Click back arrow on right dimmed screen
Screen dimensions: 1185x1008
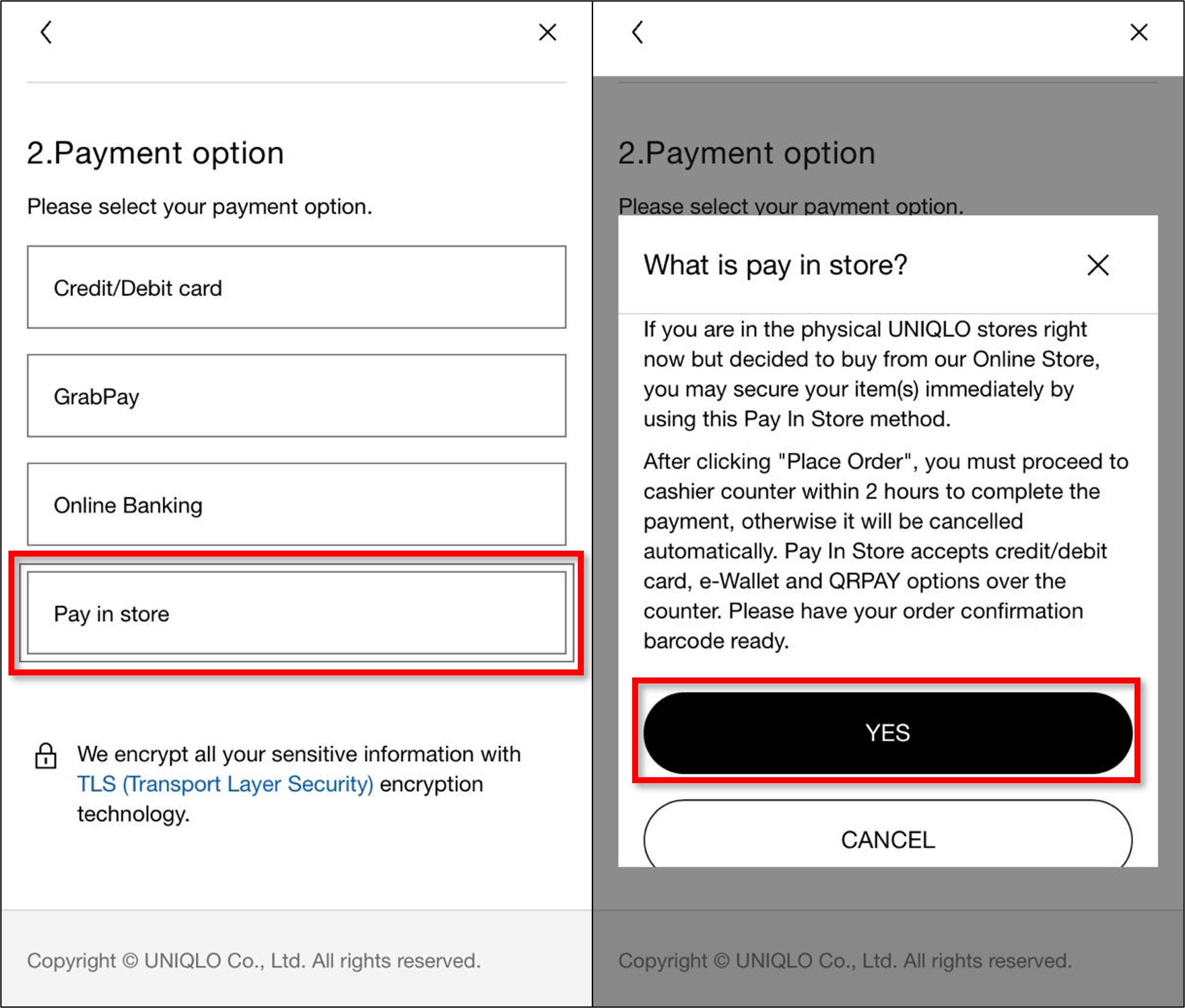coord(638,32)
